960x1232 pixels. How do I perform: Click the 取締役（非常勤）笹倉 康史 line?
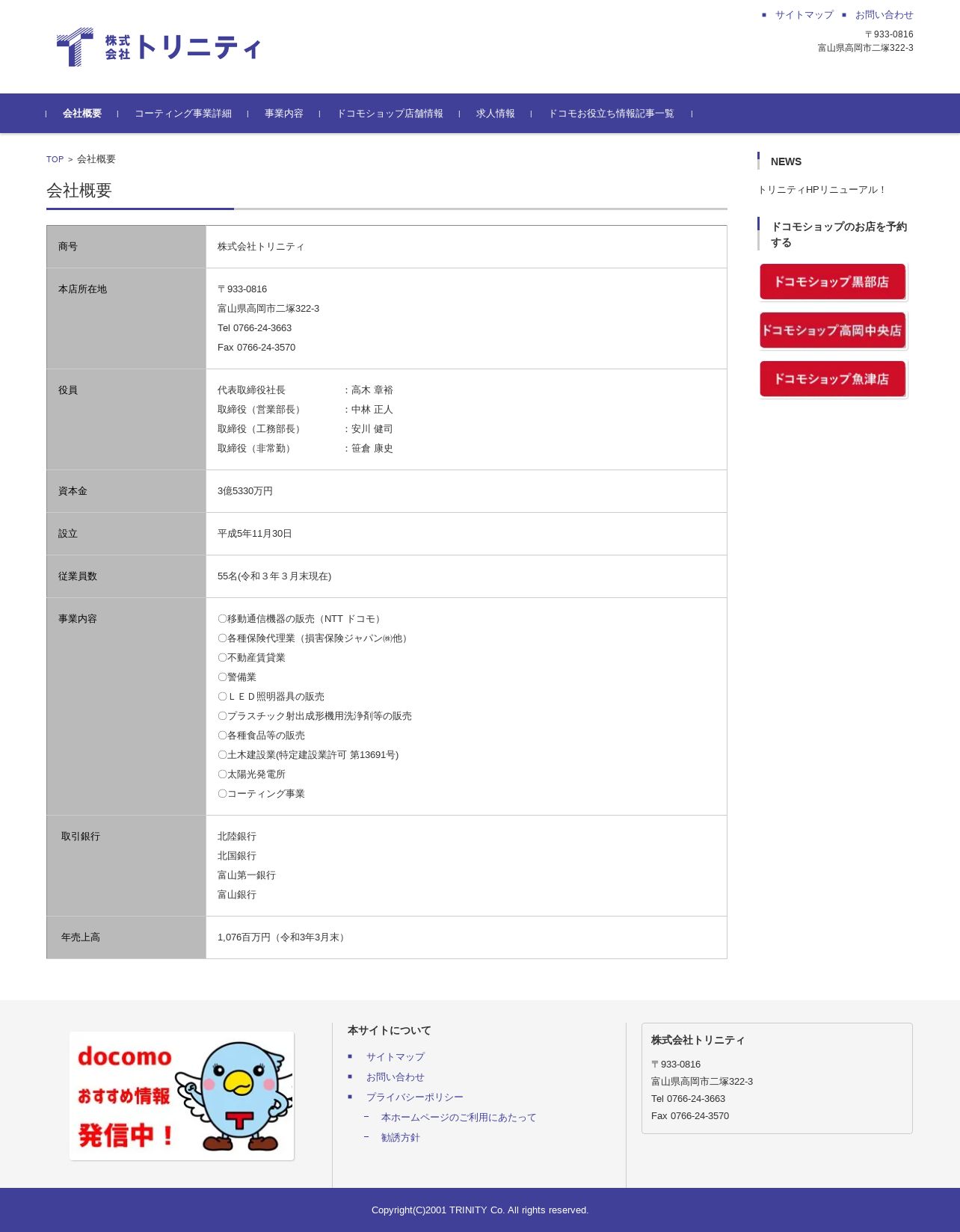tap(305, 449)
